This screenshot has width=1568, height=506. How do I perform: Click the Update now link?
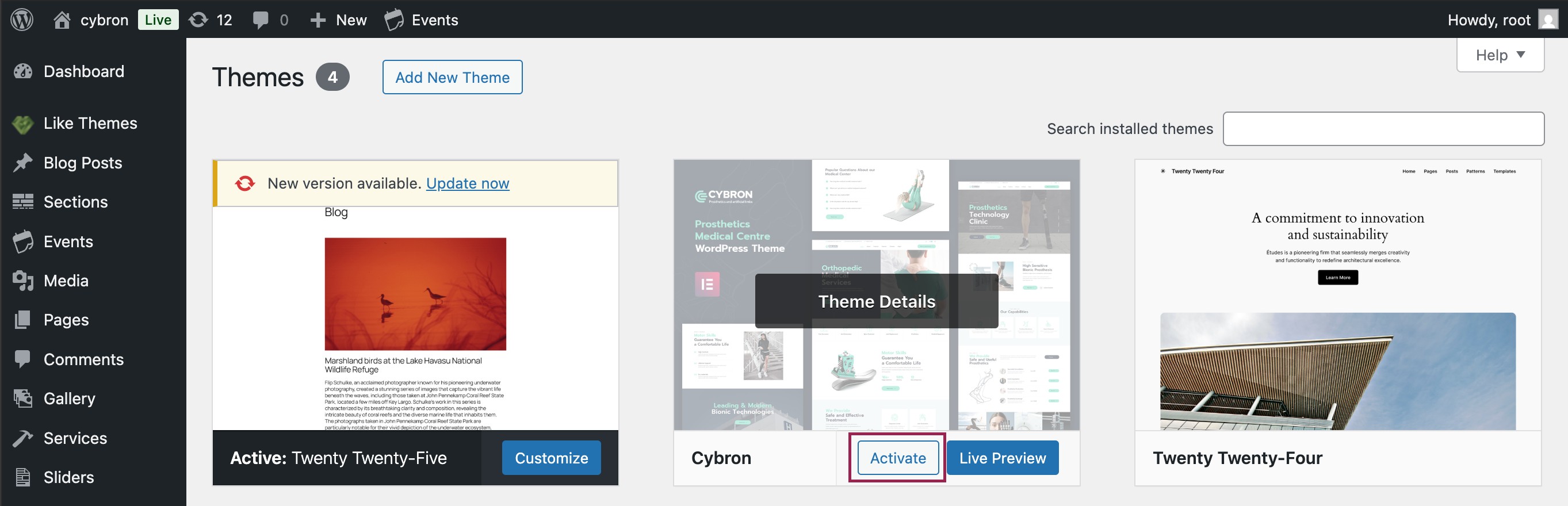[x=468, y=183]
